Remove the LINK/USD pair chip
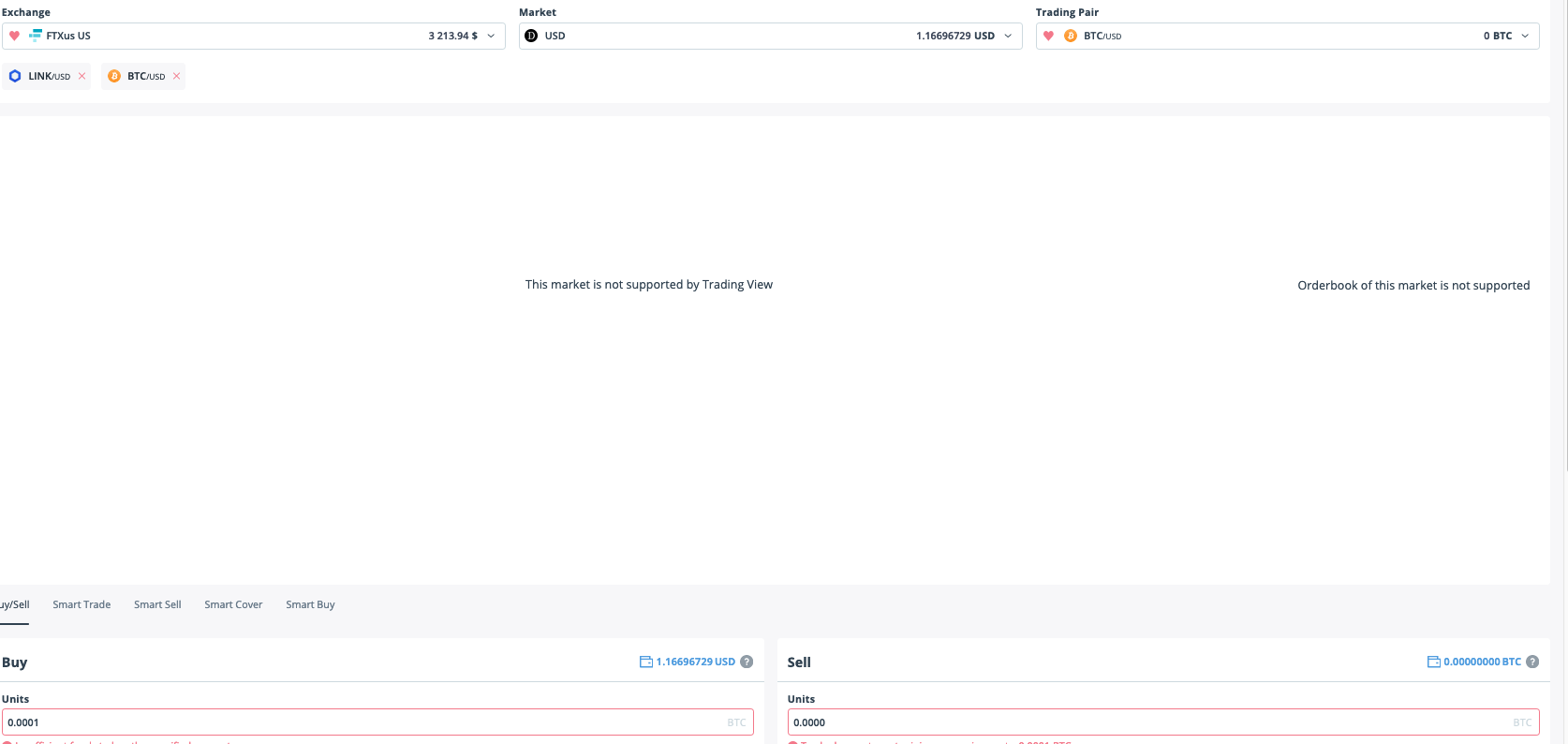The image size is (1568, 744). [82, 76]
